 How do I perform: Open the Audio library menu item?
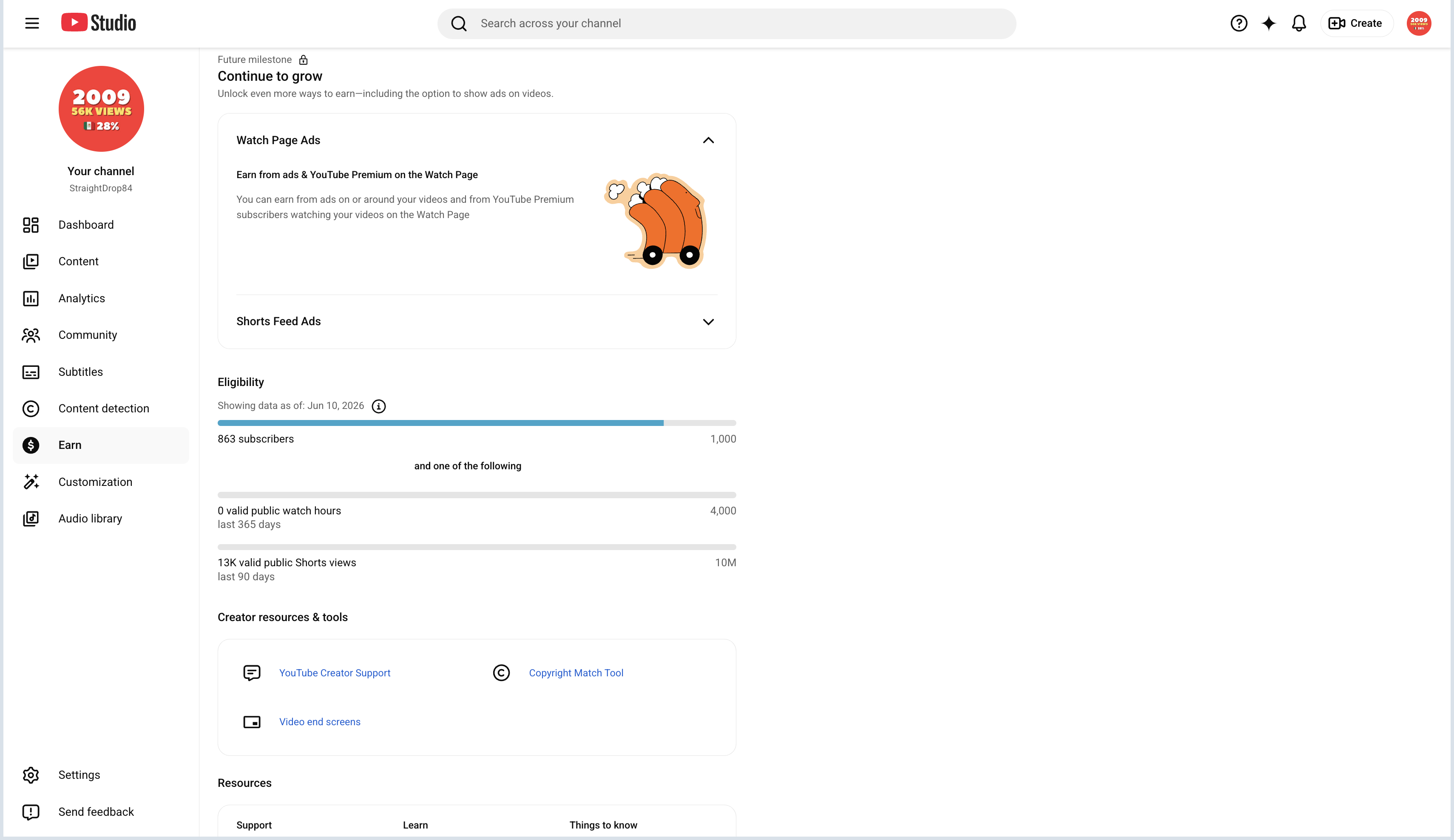tap(101, 519)
